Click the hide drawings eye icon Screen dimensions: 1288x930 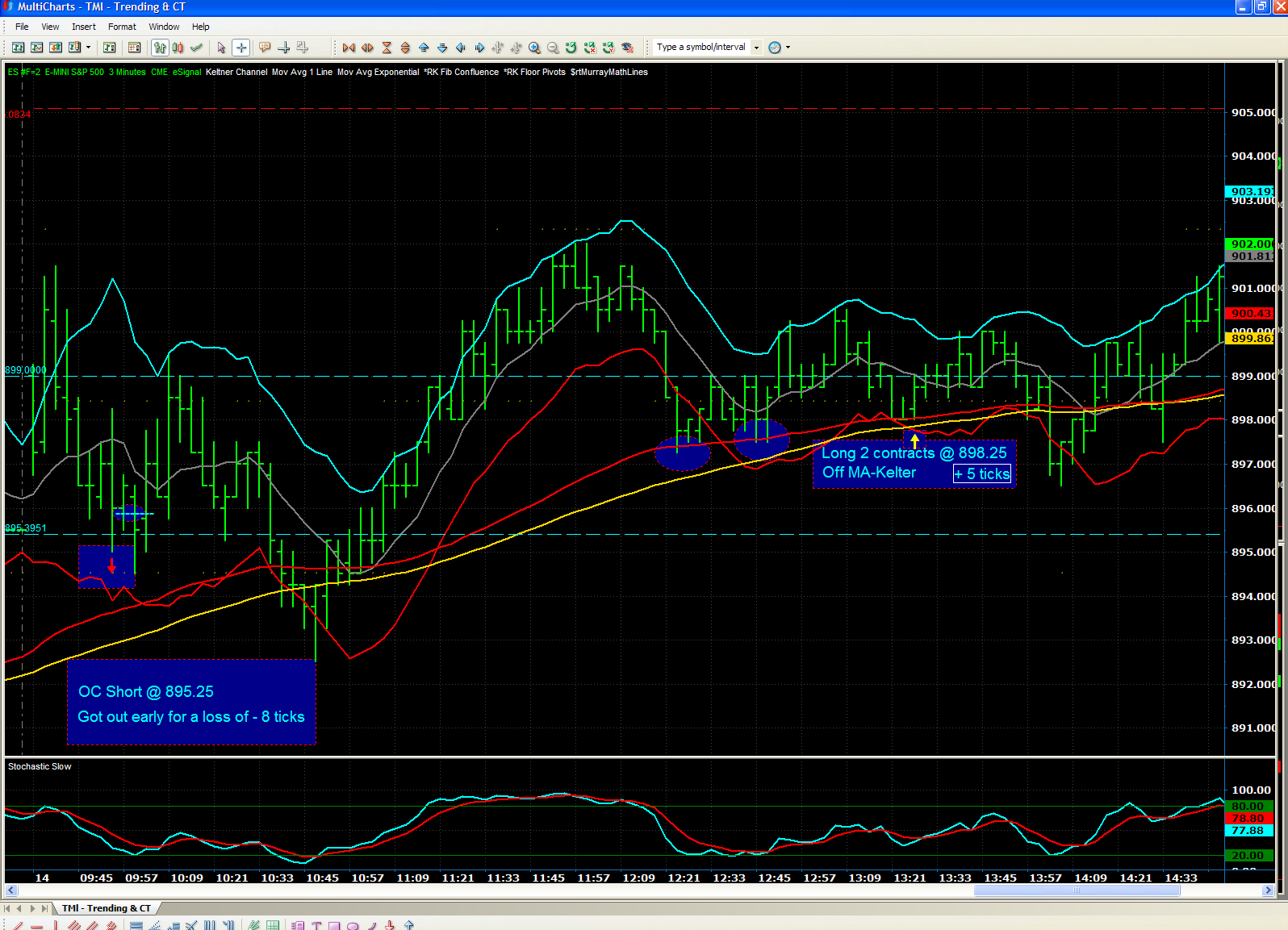tap(627, 48)
